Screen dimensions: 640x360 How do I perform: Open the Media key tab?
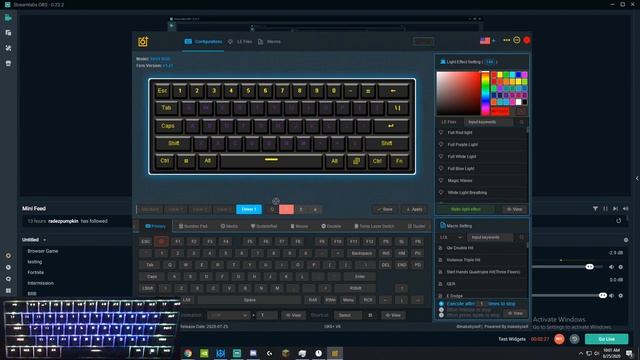(229, 226)
